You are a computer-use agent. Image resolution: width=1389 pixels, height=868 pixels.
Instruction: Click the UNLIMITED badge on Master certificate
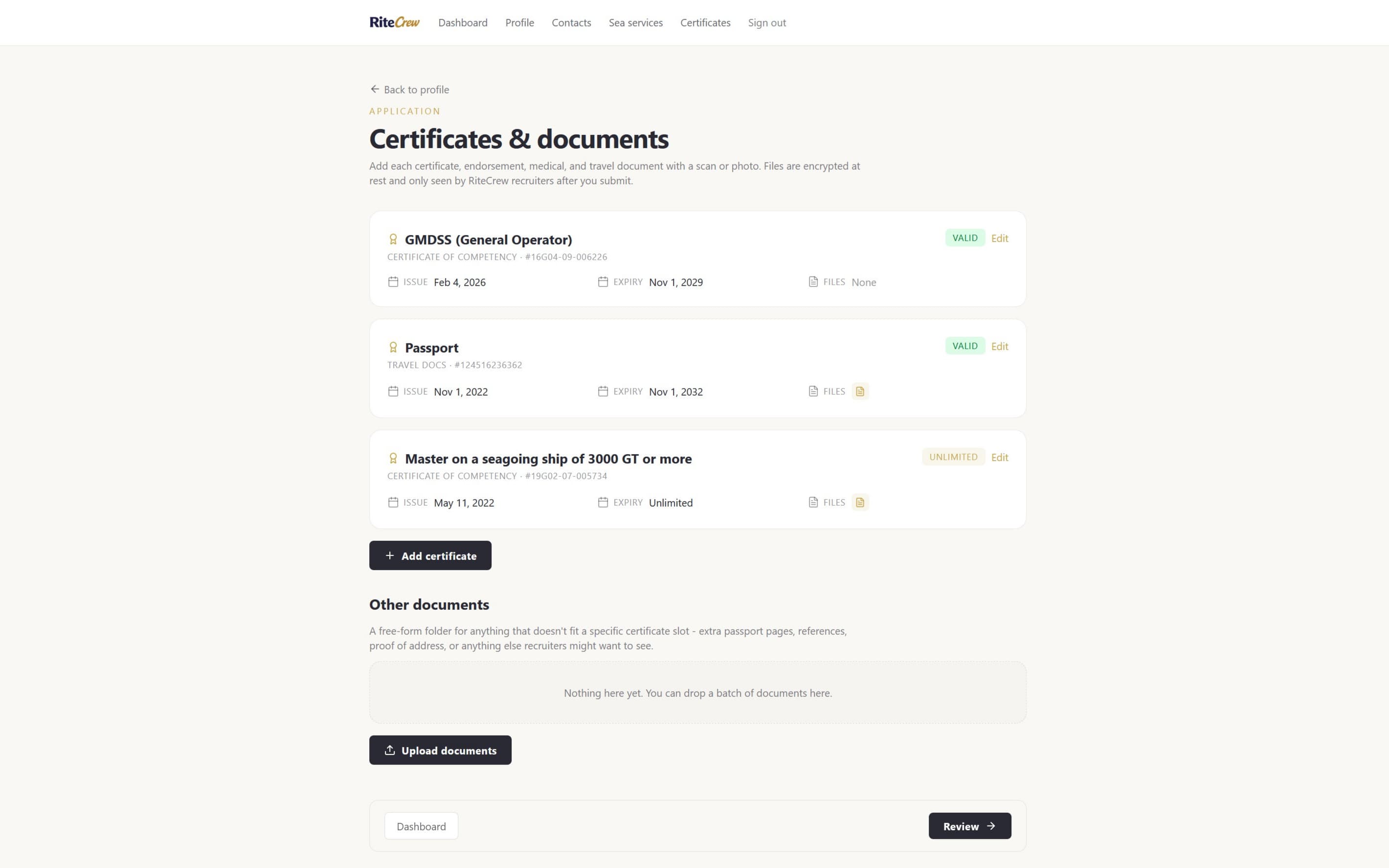click(953, 457)
